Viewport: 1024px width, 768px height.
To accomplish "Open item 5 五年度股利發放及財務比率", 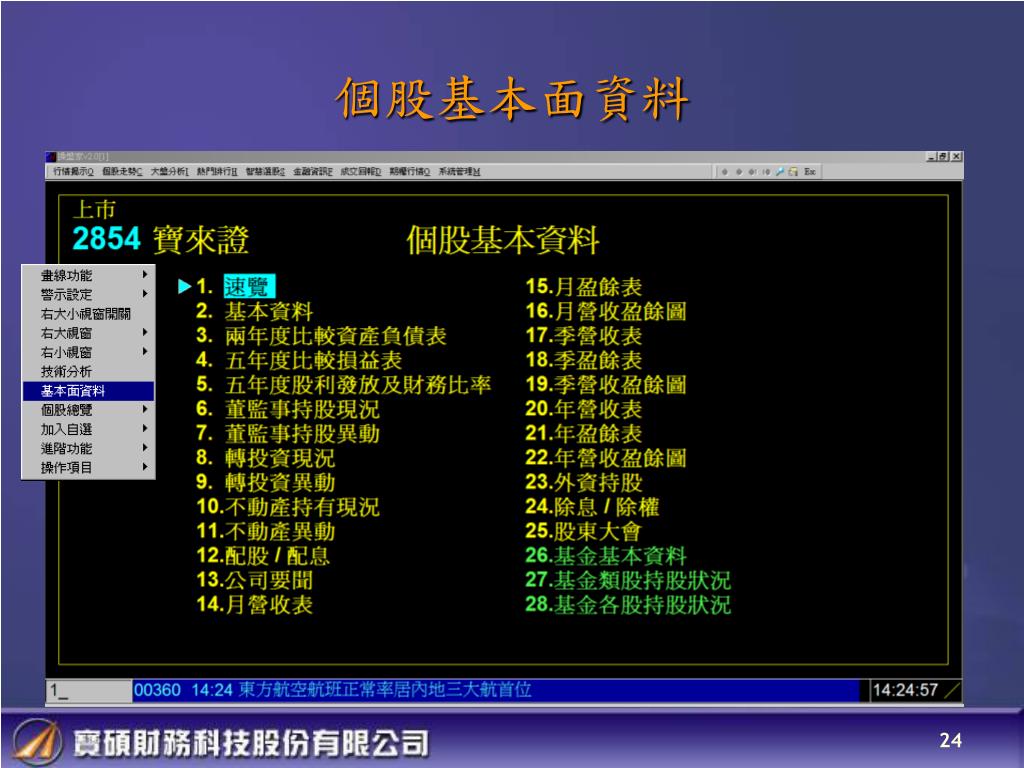I will pos(344,385).
